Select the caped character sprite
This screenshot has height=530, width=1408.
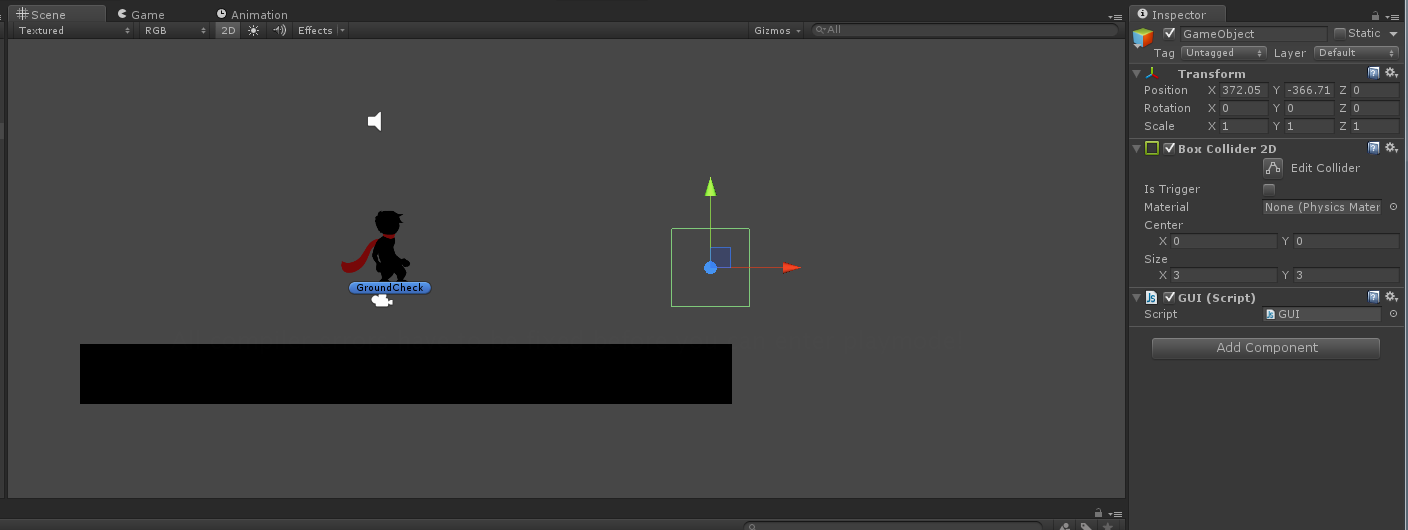[376, 246]
